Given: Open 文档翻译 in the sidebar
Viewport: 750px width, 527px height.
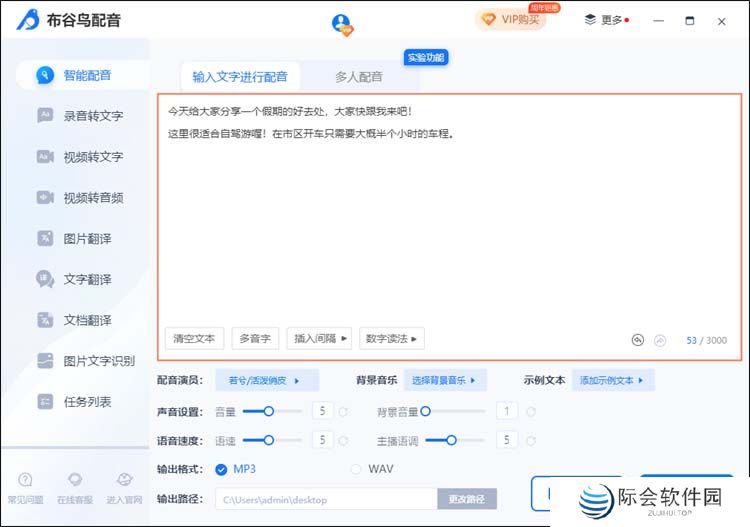Looking at the screenshot, I should (88, 320).
